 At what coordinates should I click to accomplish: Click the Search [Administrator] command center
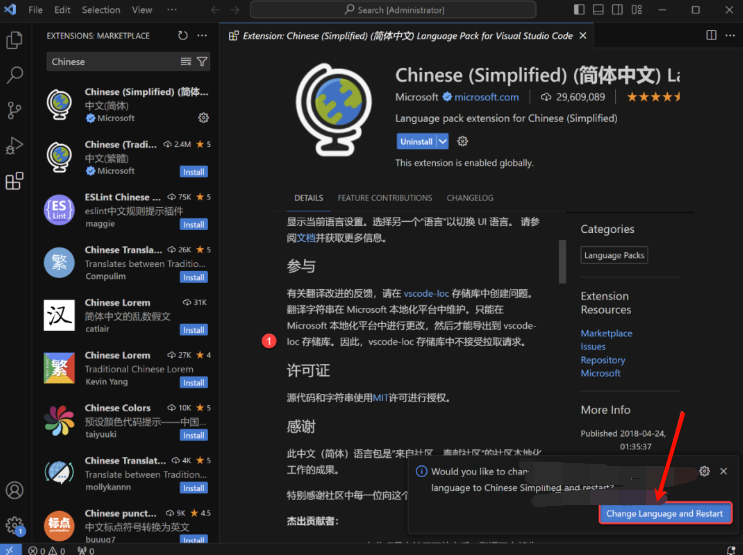tap(393, 9)
